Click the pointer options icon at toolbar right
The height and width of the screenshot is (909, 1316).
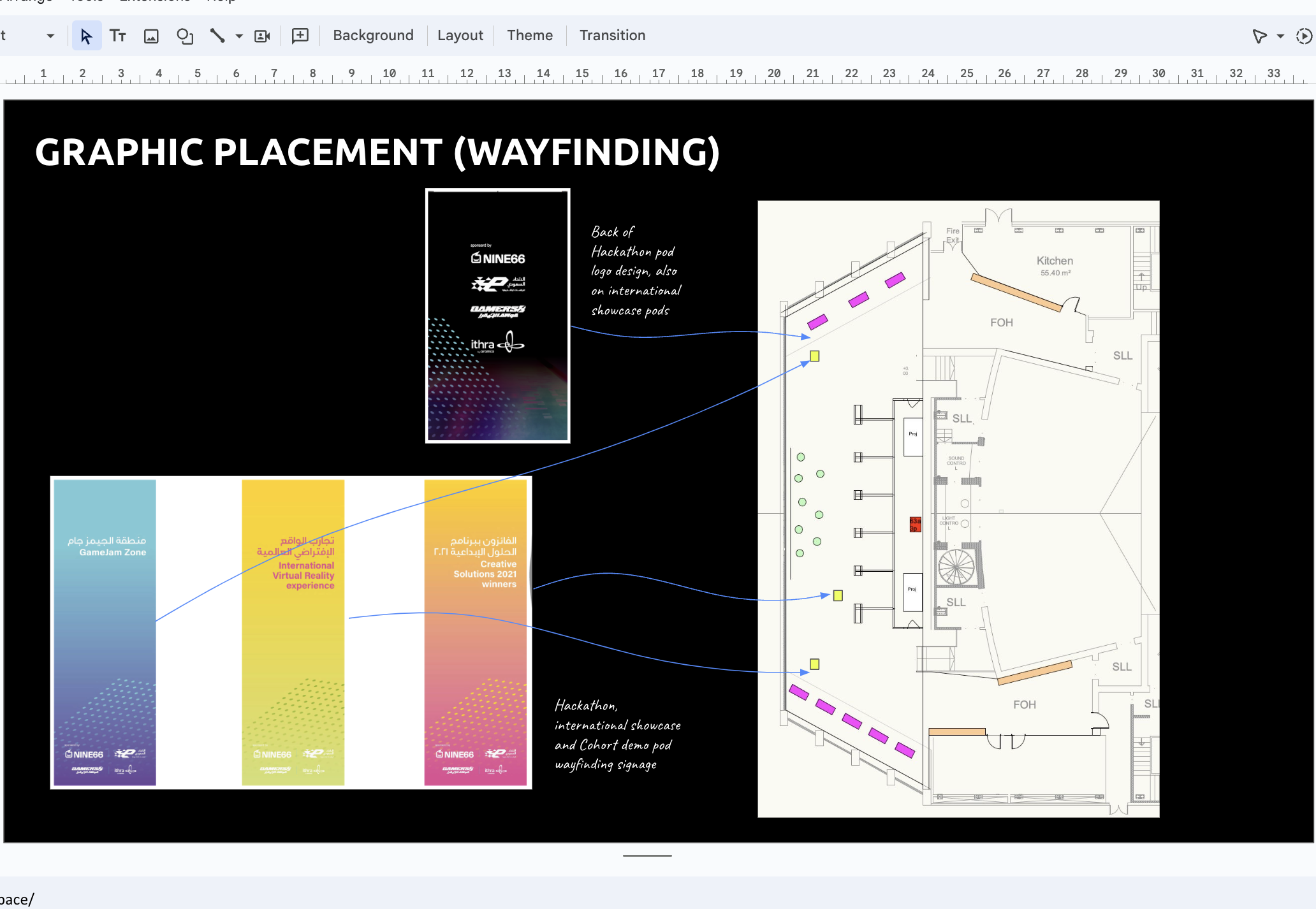[1259, 36]
